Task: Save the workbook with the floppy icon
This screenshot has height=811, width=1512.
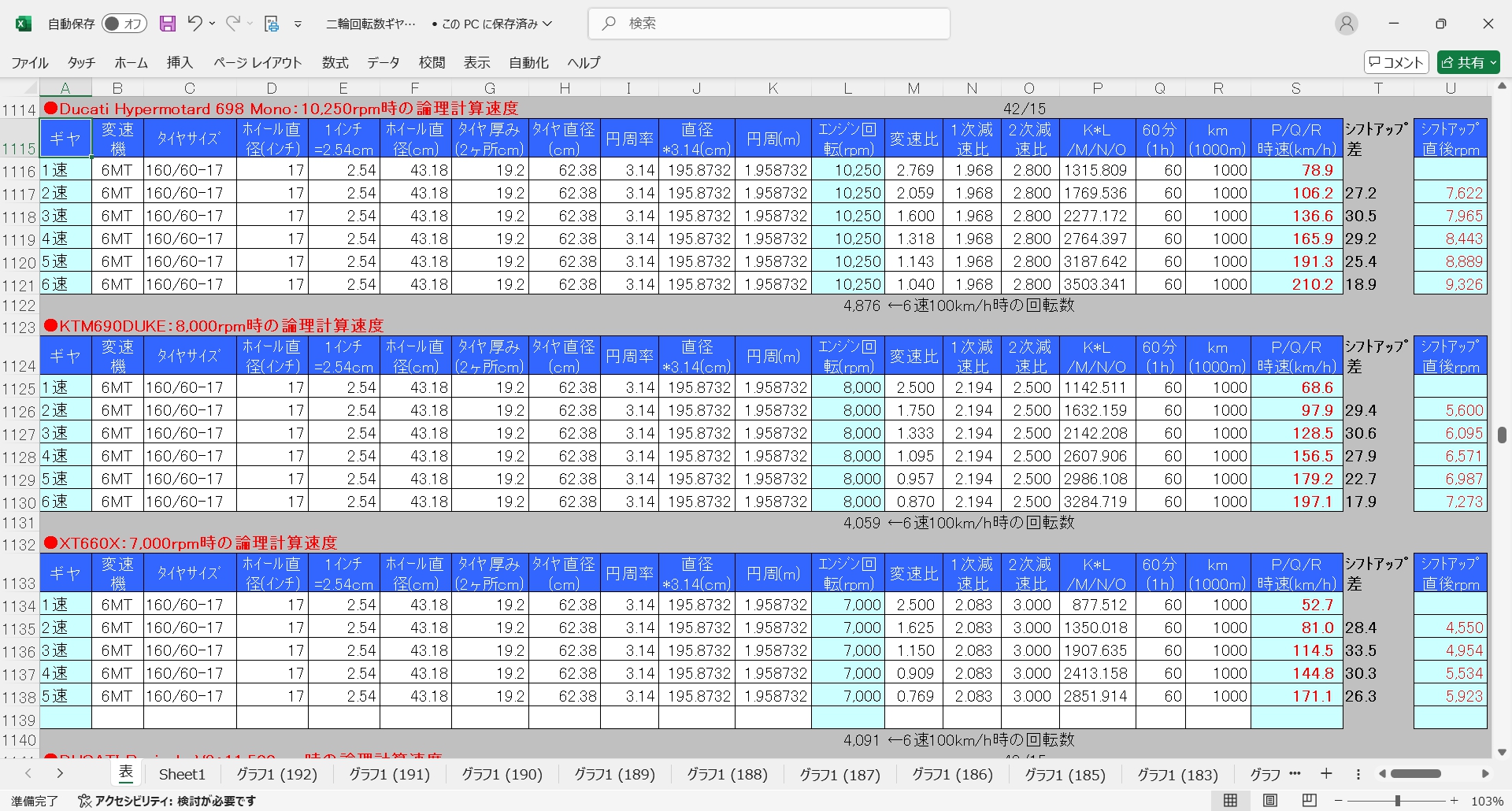Action: [168, 24]
